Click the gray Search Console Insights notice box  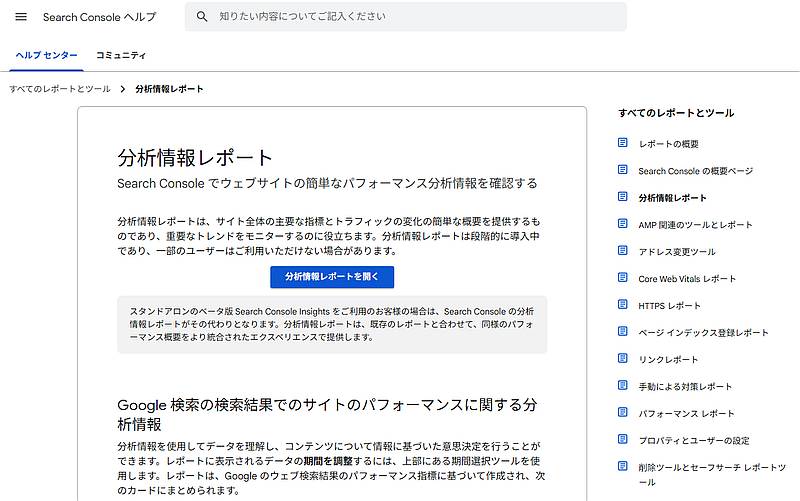(332, 325)
